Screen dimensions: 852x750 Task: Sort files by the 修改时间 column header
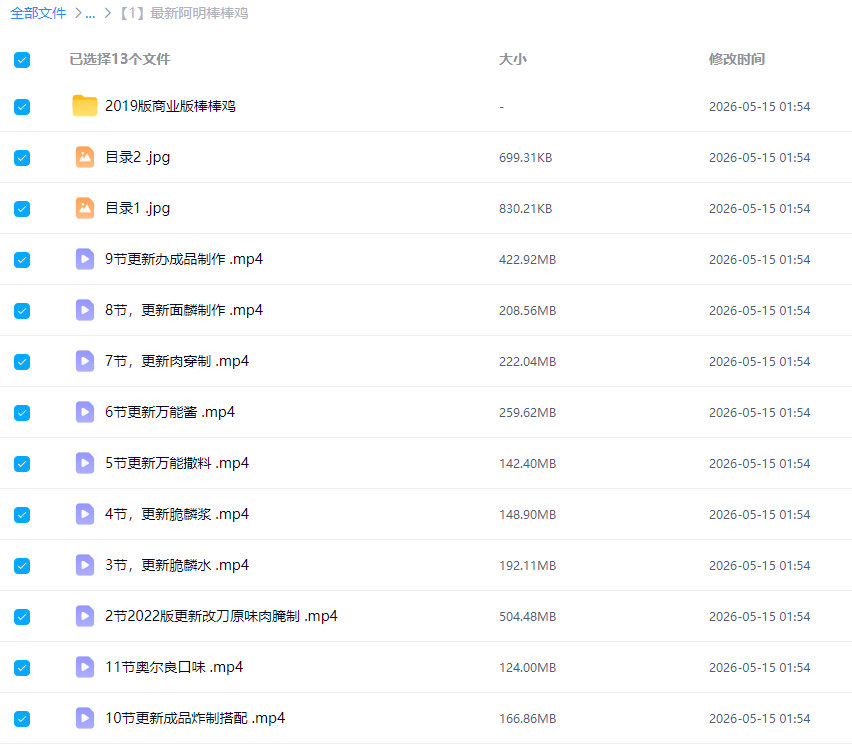(x=736, y=59)
